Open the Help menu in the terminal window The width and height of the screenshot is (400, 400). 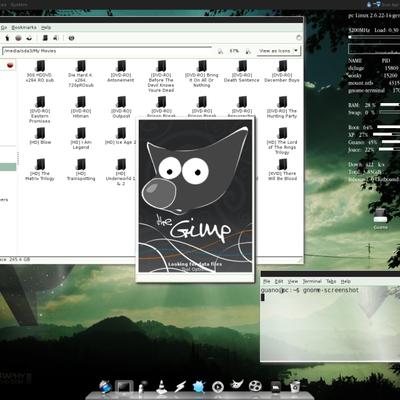click(346, 281)
